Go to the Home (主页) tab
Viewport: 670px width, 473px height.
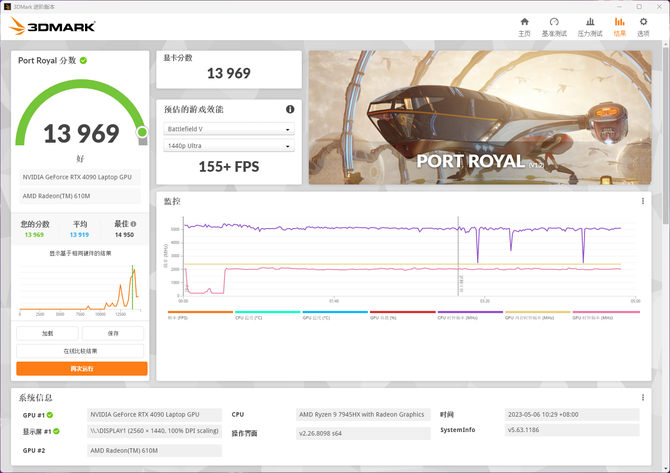(524, 26)
